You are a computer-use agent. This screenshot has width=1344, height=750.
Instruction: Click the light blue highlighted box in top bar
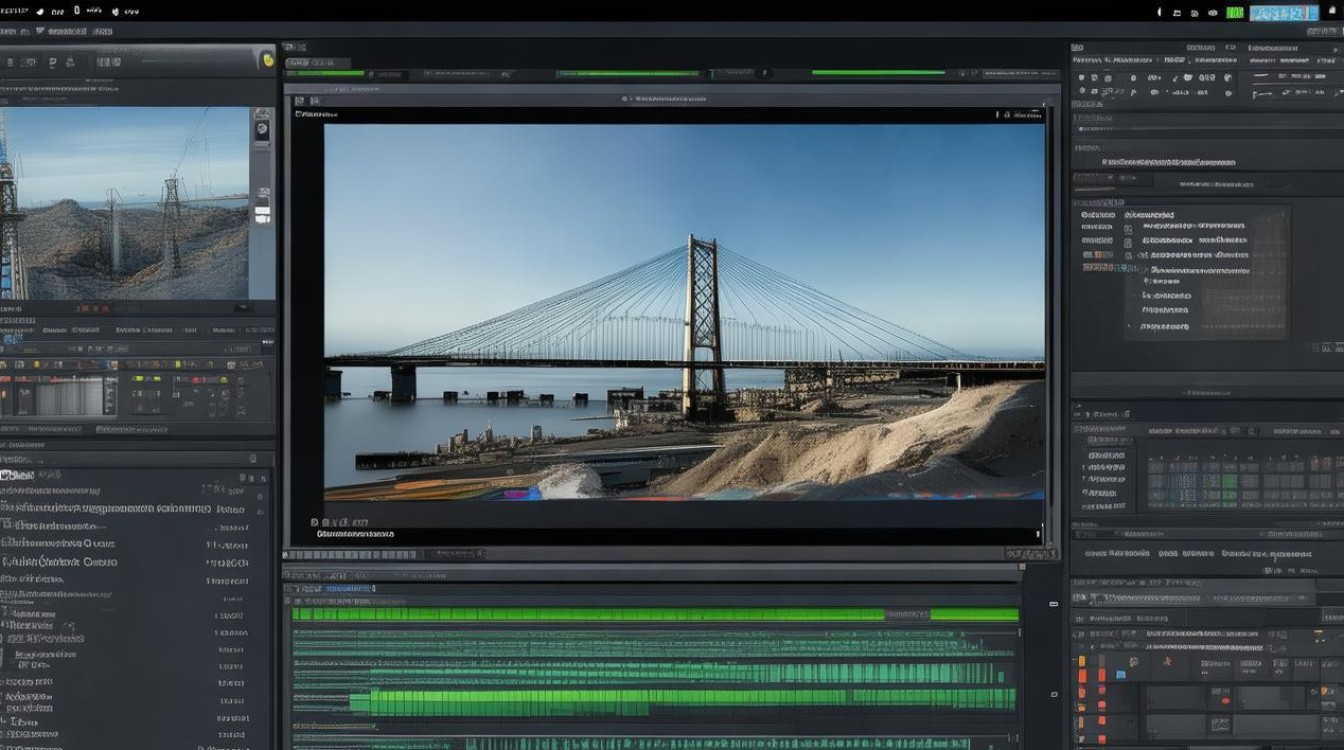pyautogui.click(x=1283, y=12)
